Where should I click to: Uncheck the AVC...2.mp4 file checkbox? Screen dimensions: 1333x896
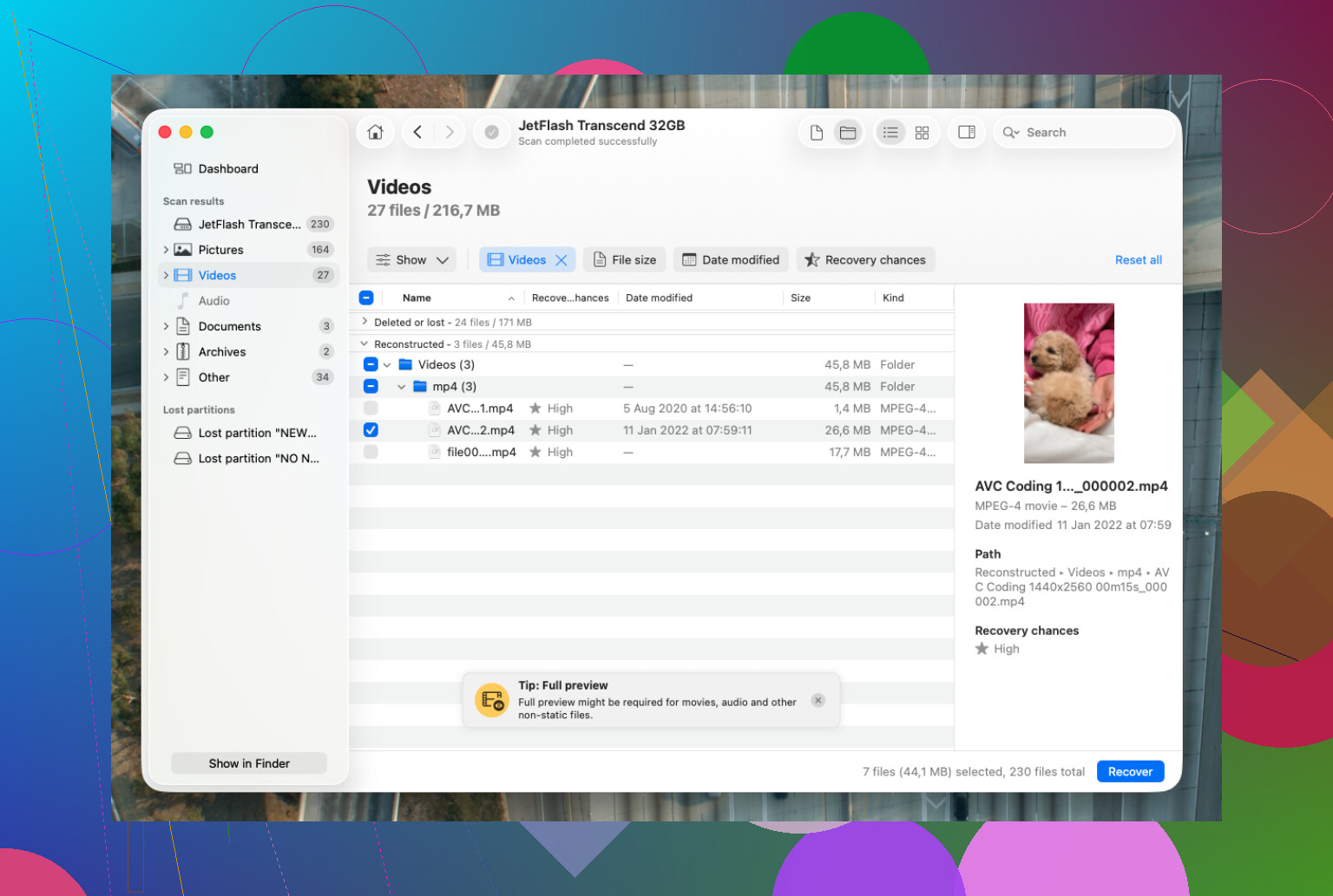click(371, 430)
